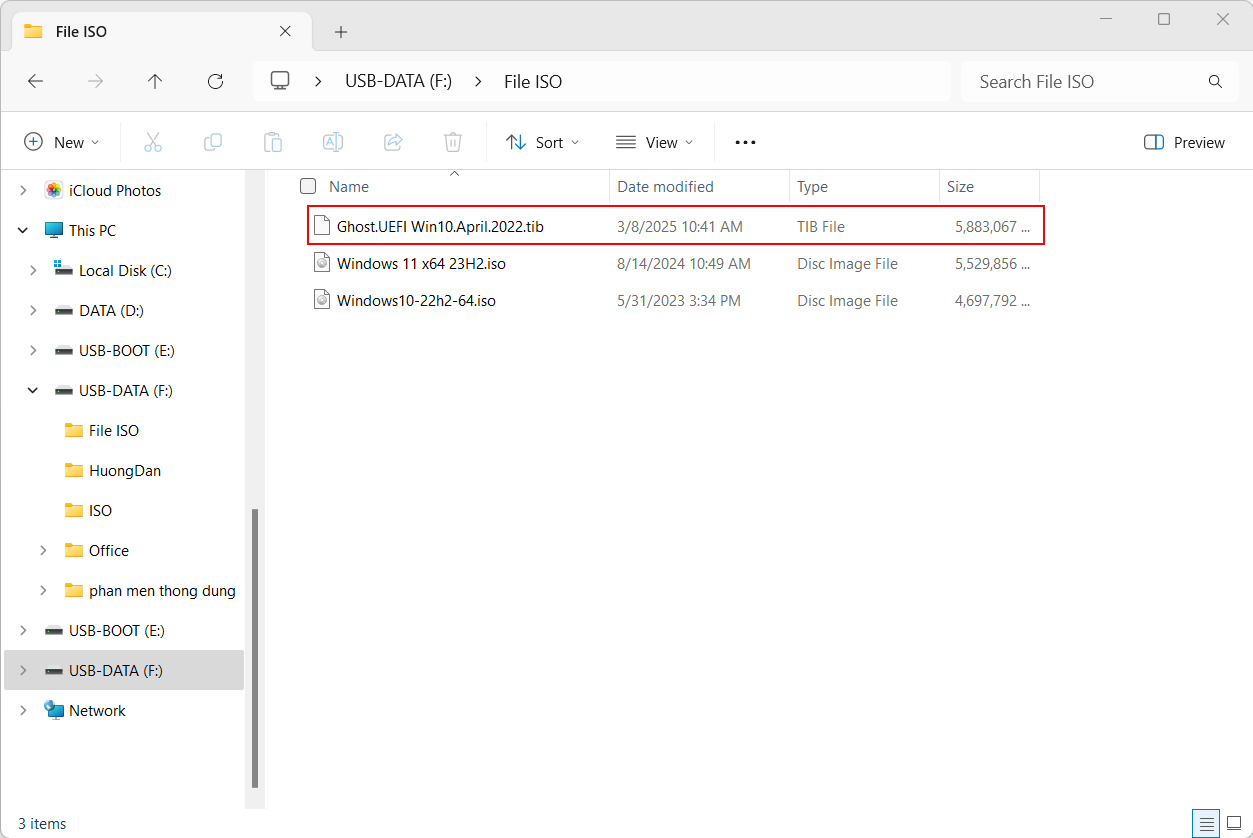The height and width of the screenshot is (838, 1253).
Task: Open the View dropdown
Action: pyautogui.click(x=655, y=142)
